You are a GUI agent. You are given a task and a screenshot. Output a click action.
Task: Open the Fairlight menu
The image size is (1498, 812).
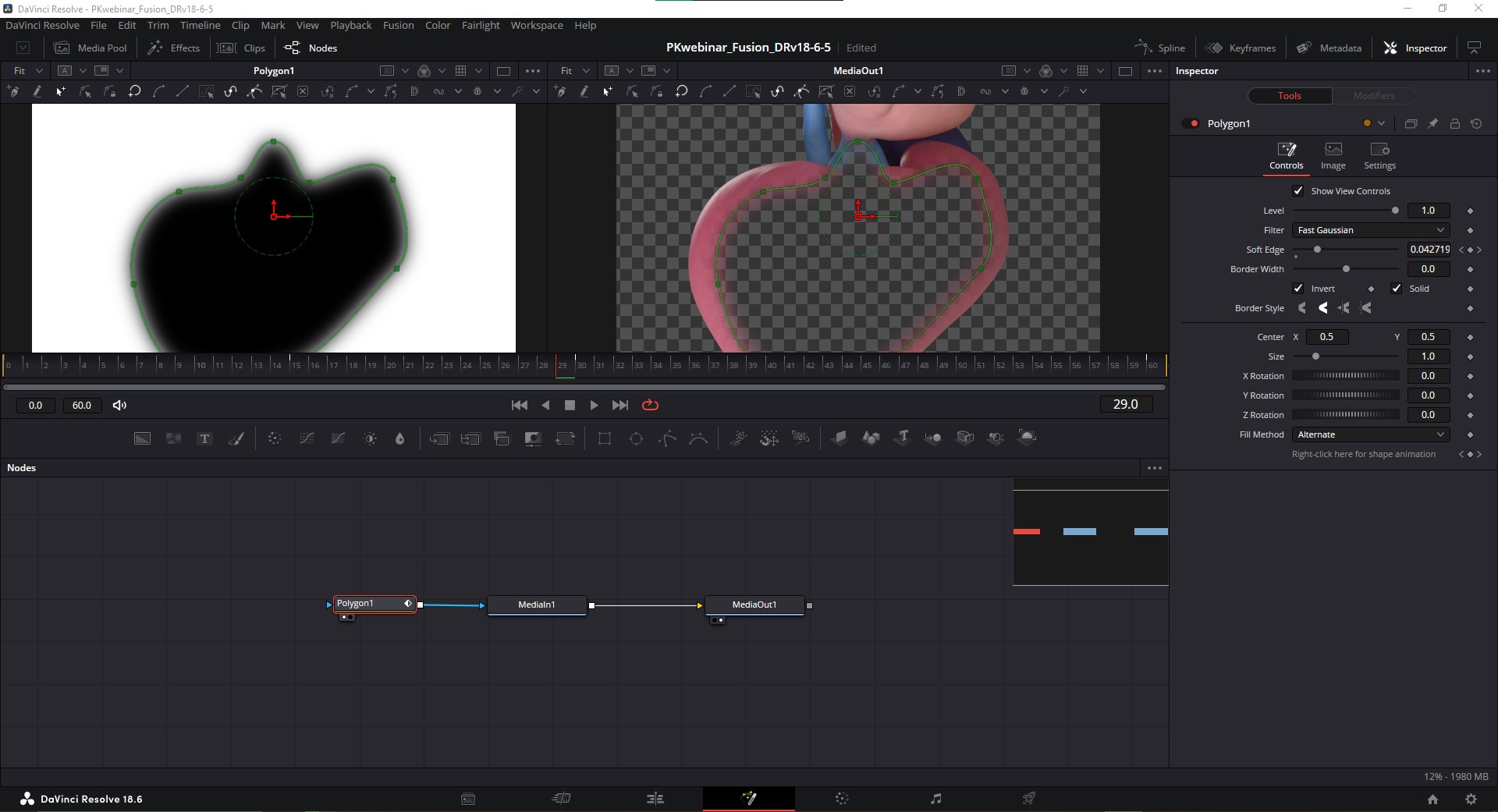tap(481, 25)
